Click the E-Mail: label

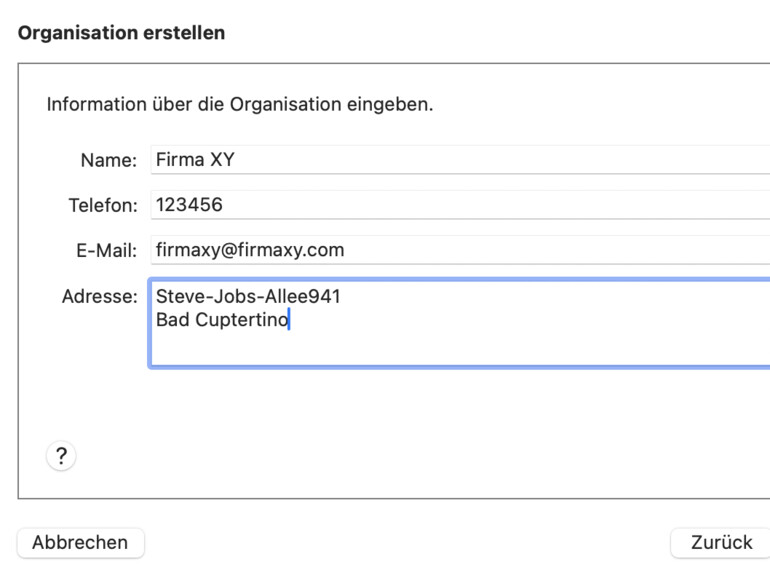[x=106, y=251]
